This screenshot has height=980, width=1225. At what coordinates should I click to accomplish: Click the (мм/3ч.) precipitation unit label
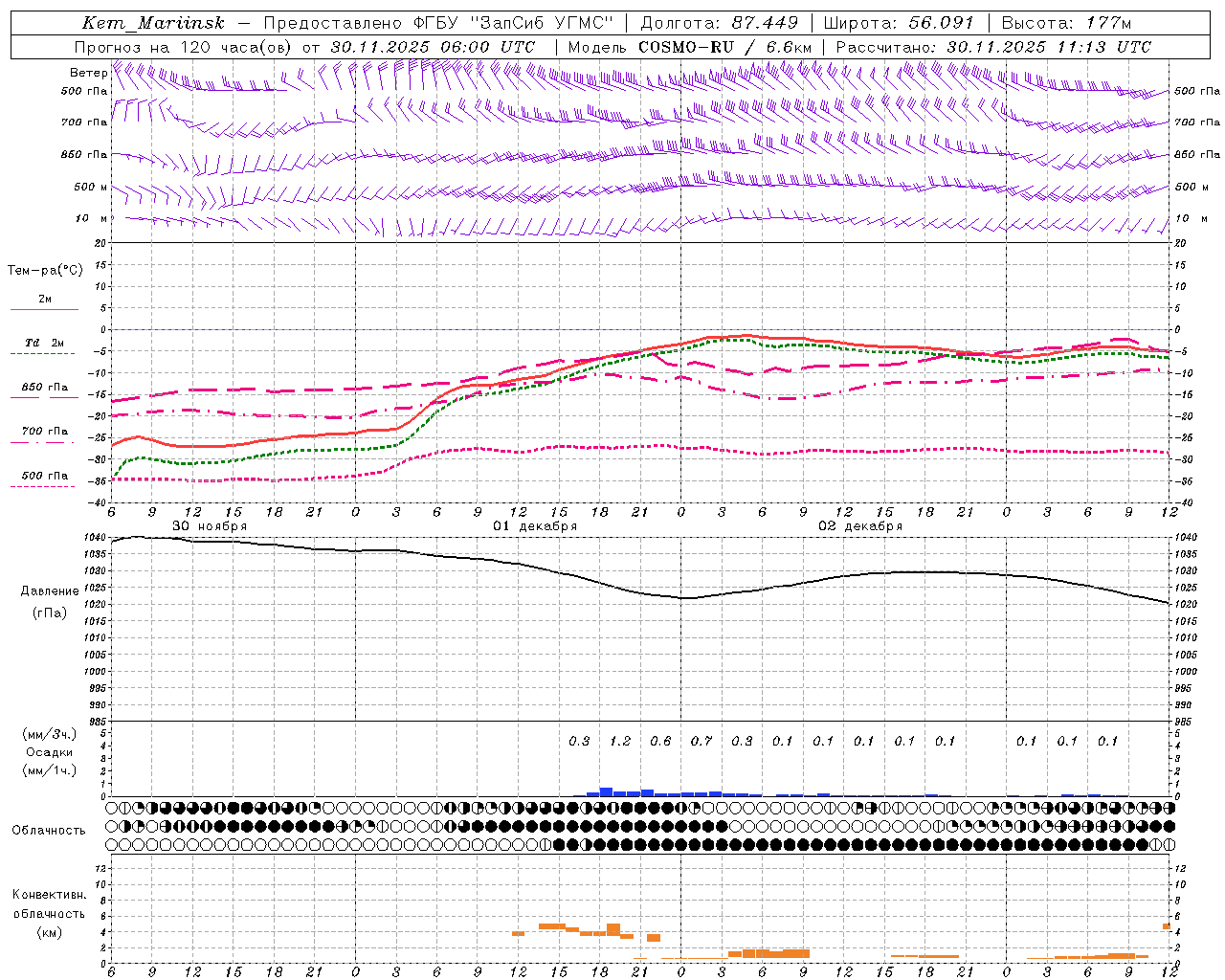point(49,734)
